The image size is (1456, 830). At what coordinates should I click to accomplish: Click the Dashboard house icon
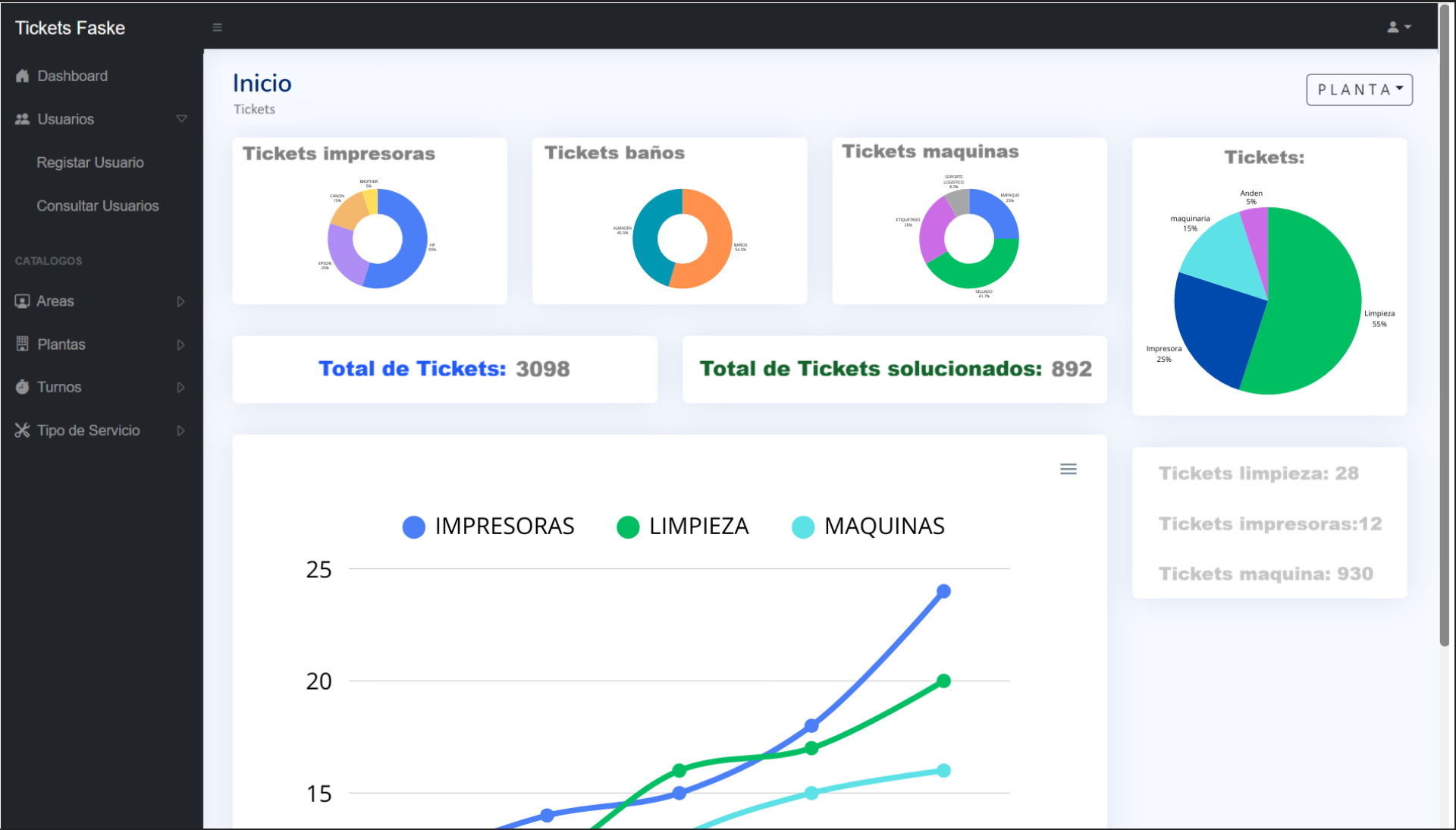22,76
